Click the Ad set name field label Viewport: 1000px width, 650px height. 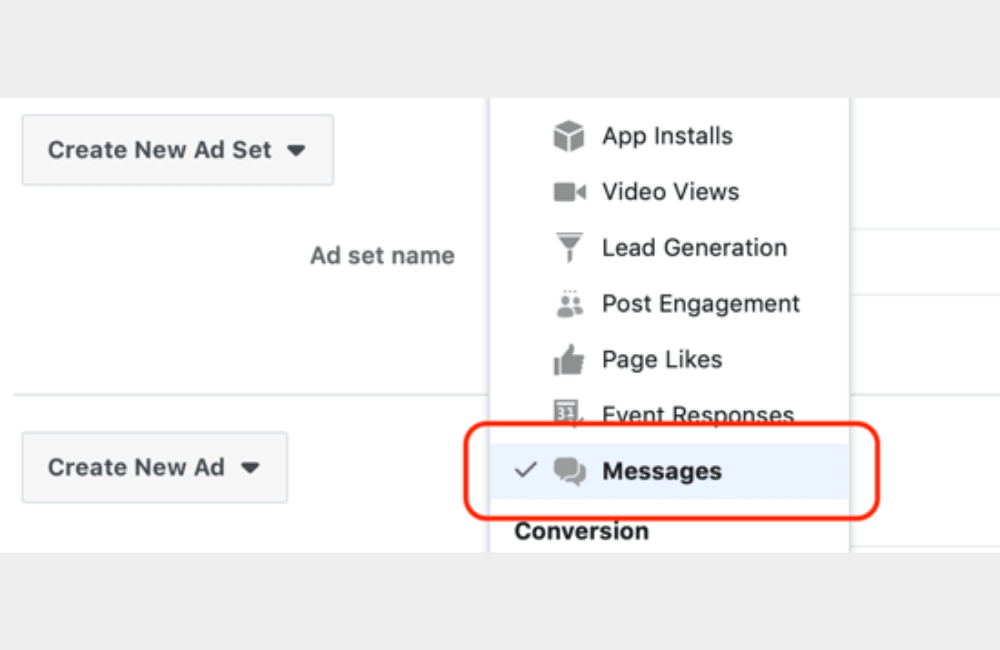[382, 255]
